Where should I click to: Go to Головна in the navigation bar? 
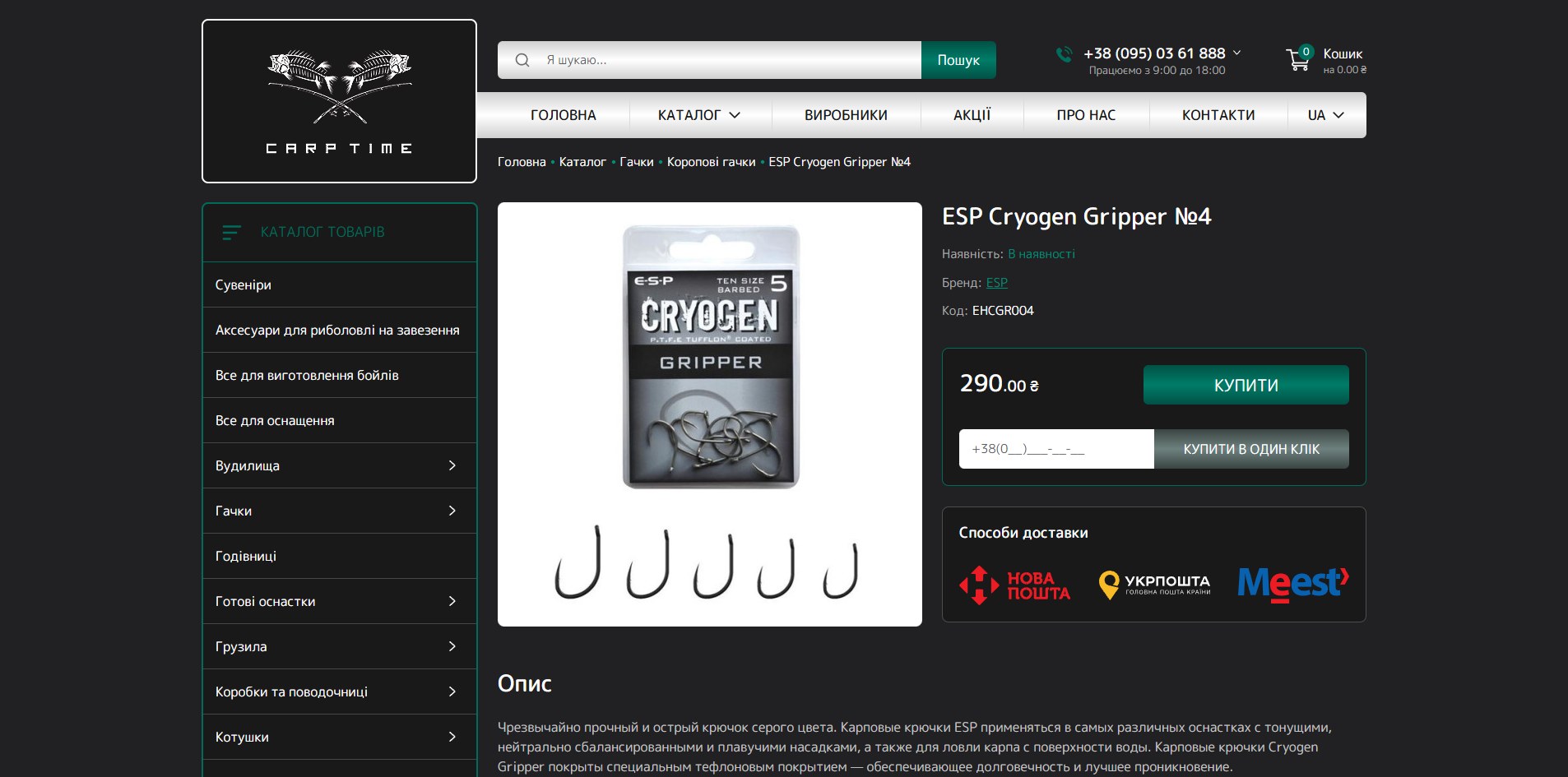564,115
